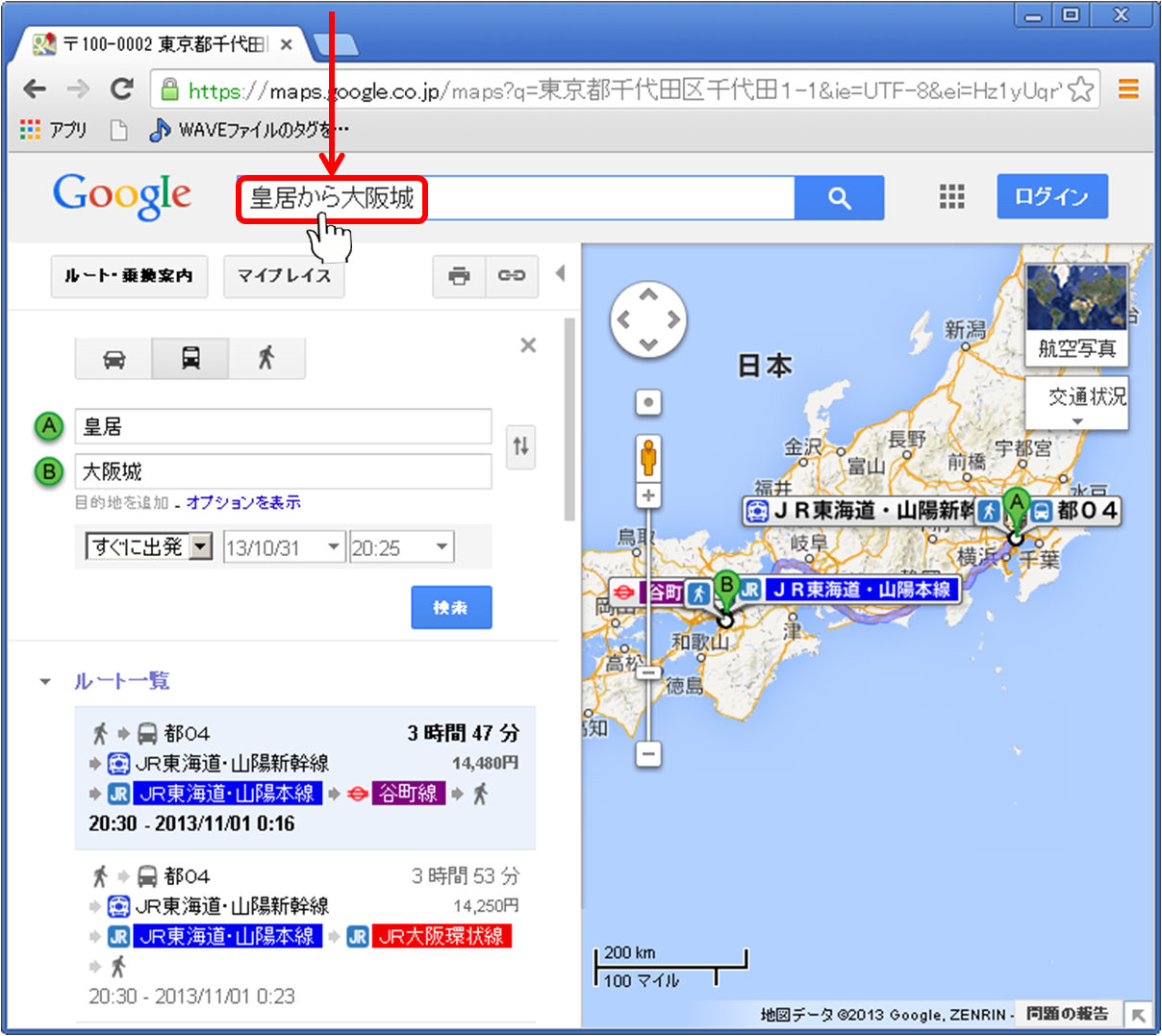Zoom in on the map
Screen dimensions: 1162x1036
649,495
